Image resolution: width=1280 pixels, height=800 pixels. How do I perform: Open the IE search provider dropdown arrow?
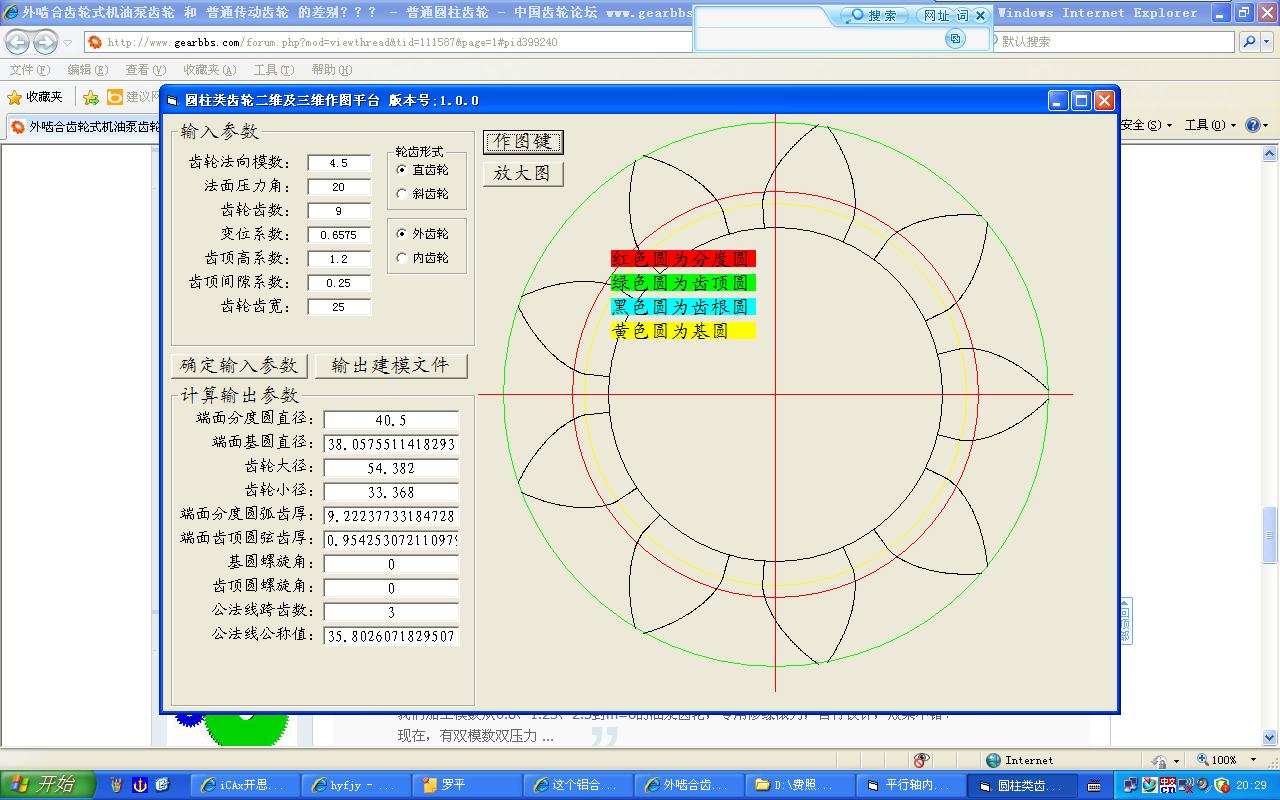click(x=1268, y=42)
